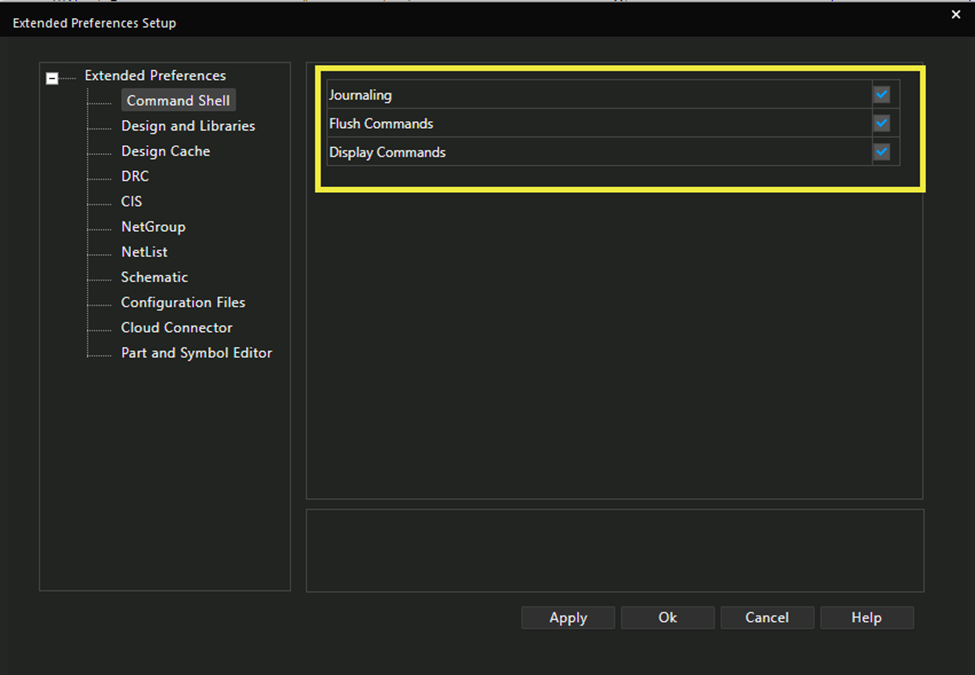The image size is (975, 675).
Task: Collapse the Extended Preferences tree node
Action: click(x=50, y=76)
